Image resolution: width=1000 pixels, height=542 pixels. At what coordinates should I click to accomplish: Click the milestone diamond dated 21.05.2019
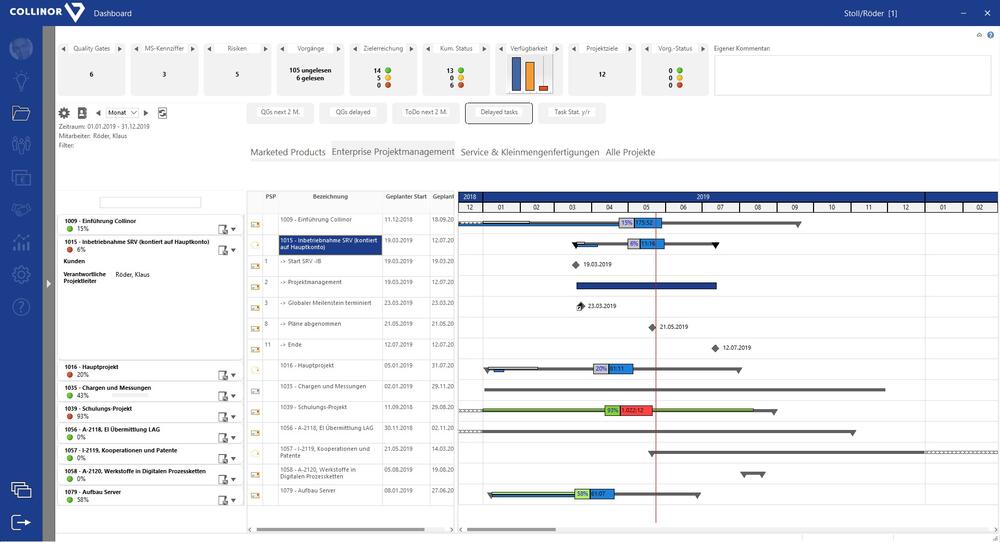[x=652, y=327]
